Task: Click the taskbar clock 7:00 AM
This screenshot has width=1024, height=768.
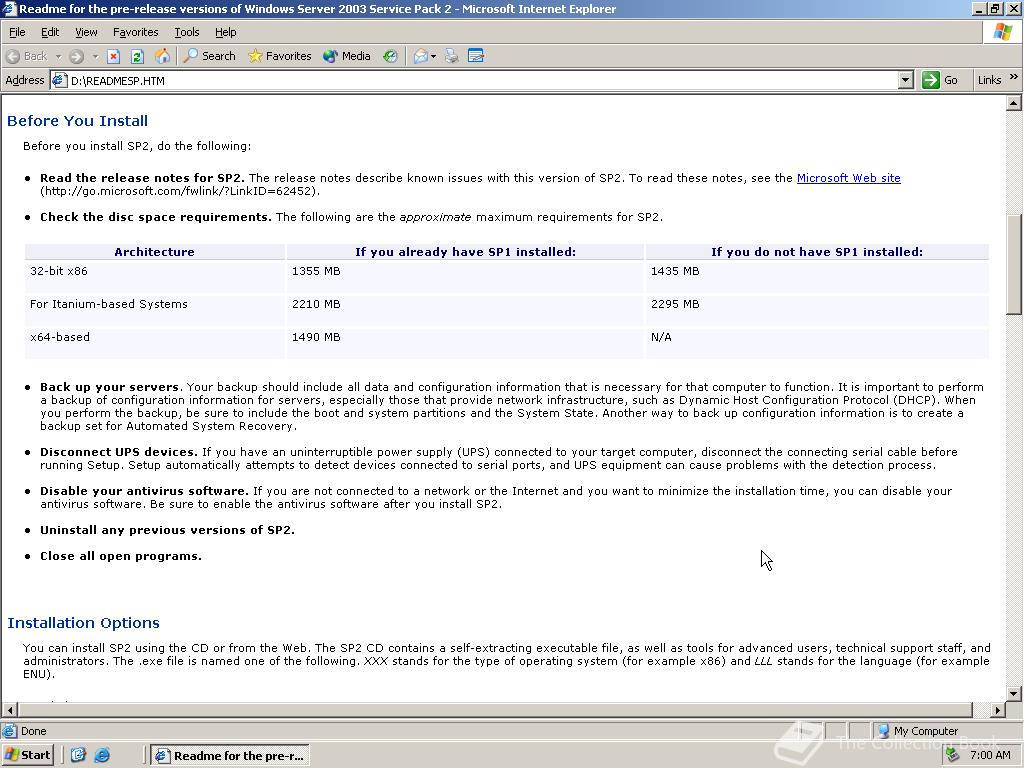Action: click(x=990, y=756)
